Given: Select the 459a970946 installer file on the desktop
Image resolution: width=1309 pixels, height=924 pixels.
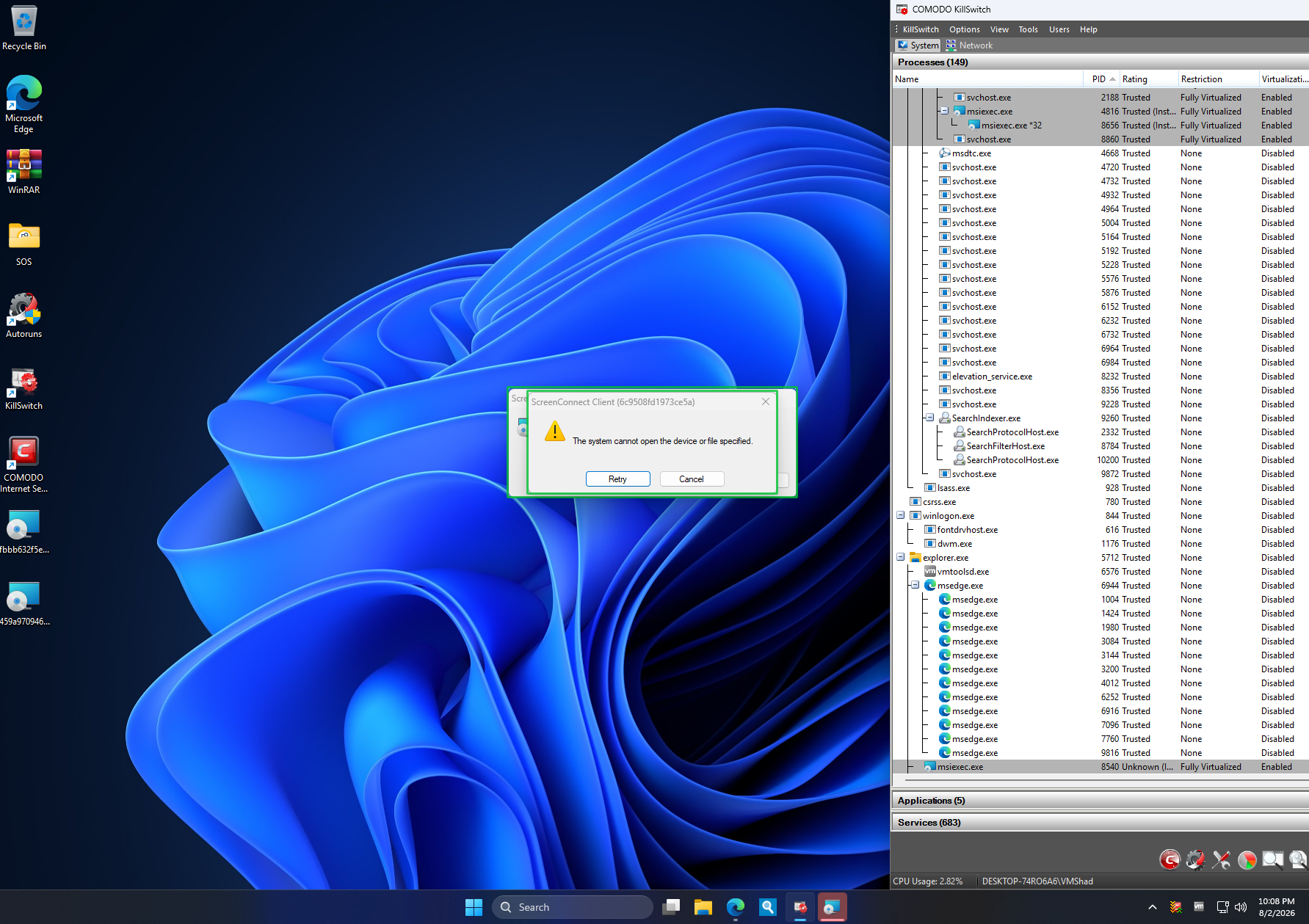Looking at the screenshot, I should (x=23, y=603).
